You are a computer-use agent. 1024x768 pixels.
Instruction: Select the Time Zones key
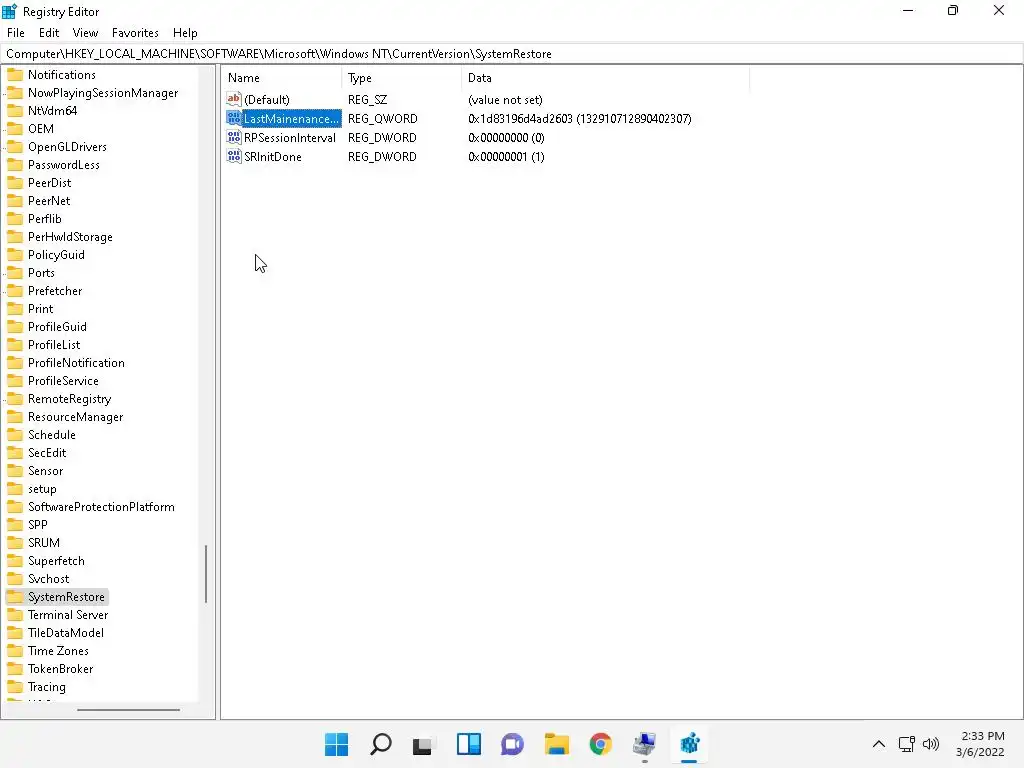point(58,650)
